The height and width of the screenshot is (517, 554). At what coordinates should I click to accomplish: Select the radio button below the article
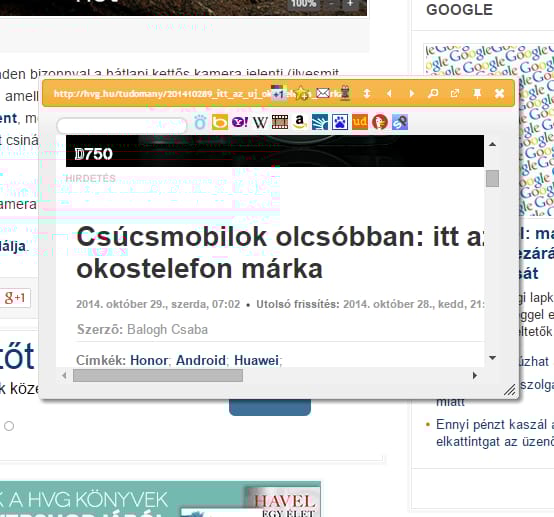tap(9, 426)
